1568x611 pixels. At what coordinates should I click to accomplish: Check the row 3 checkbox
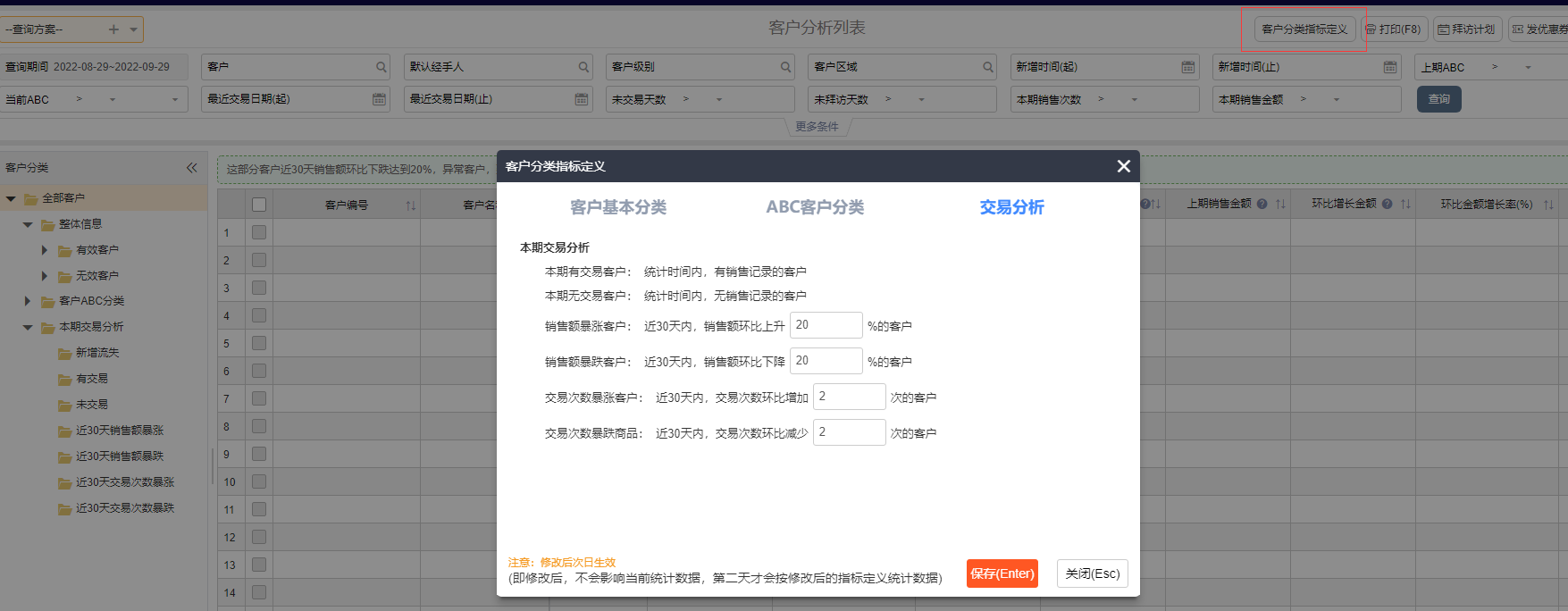[x=259, y=288]
